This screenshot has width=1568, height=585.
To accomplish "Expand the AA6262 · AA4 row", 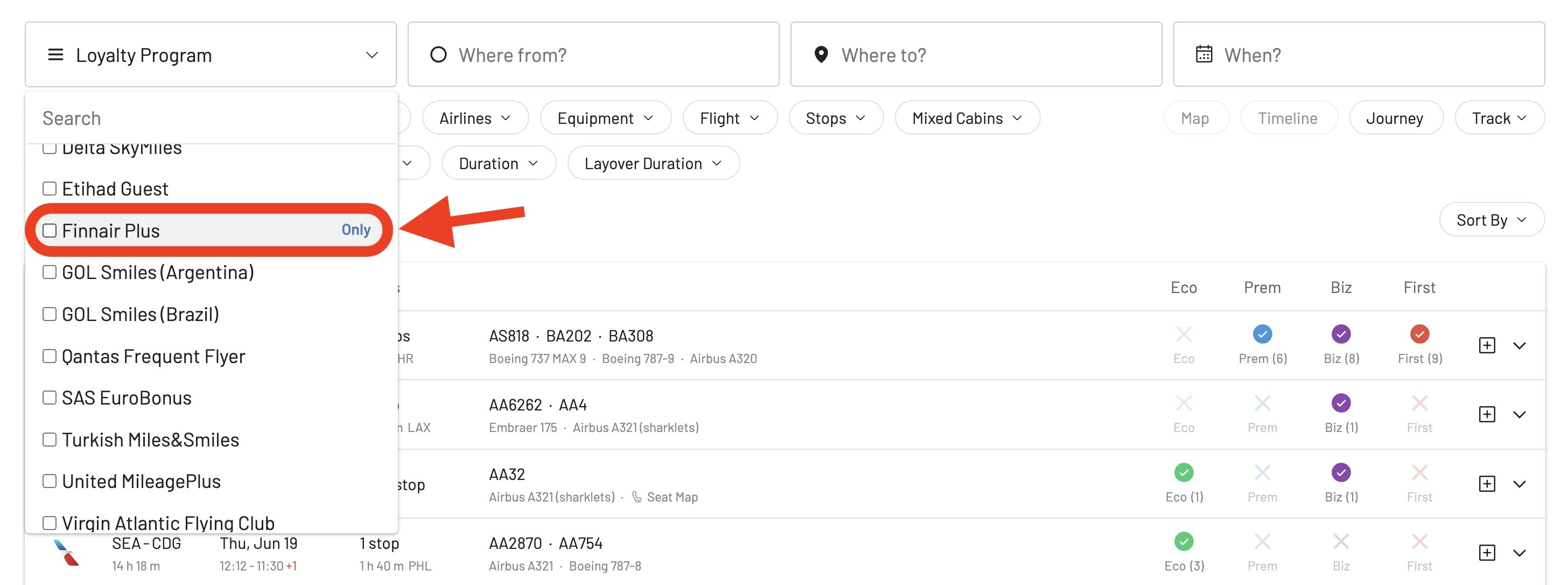I will (1518, 415).
